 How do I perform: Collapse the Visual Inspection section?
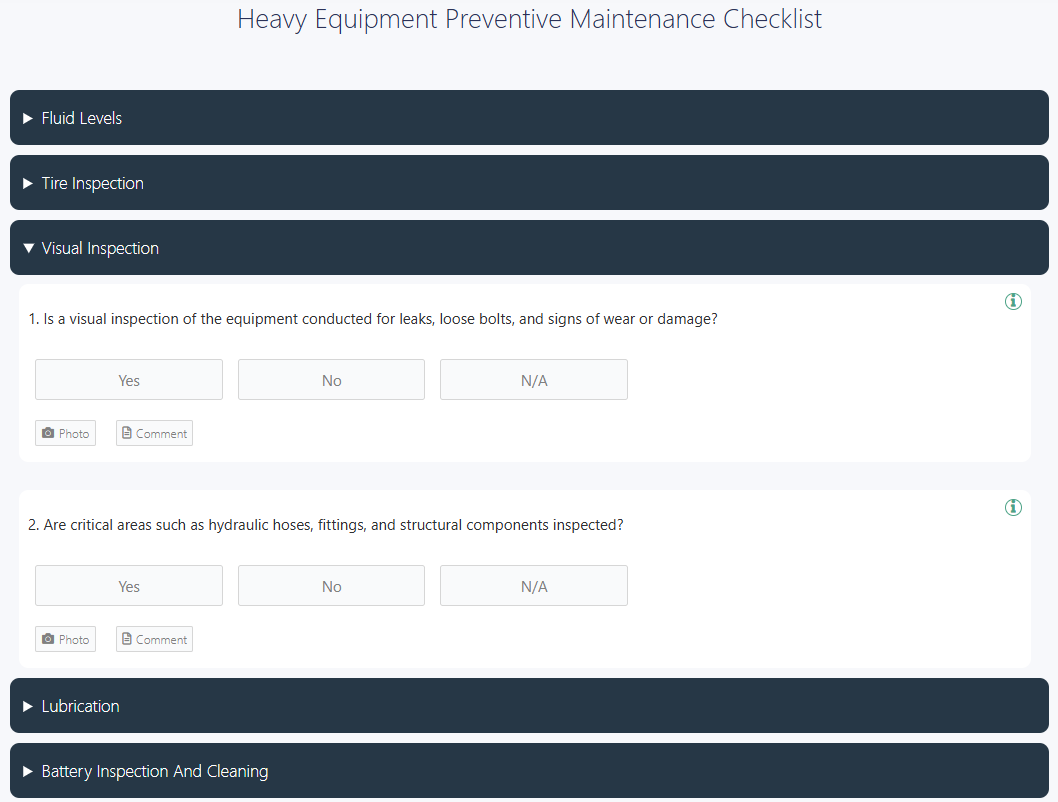tap(529, 248)
